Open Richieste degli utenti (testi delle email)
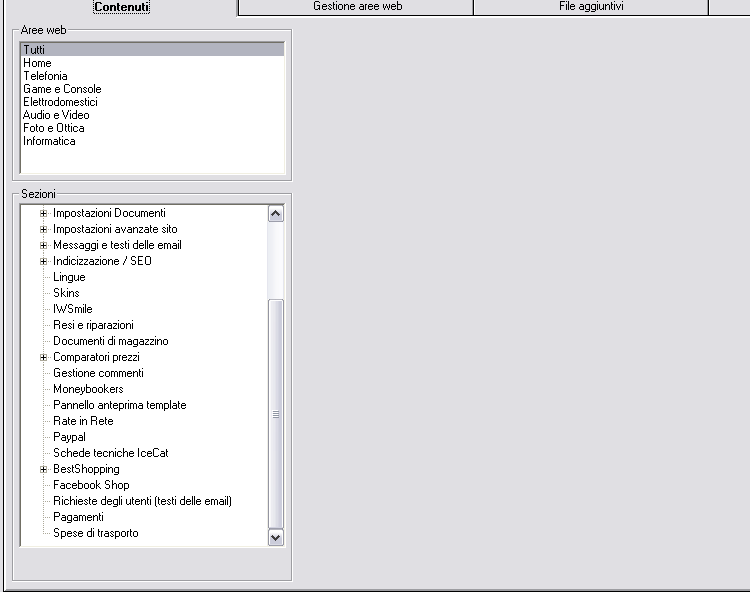This screenshot has height=592, width=750. pos(143,501)
